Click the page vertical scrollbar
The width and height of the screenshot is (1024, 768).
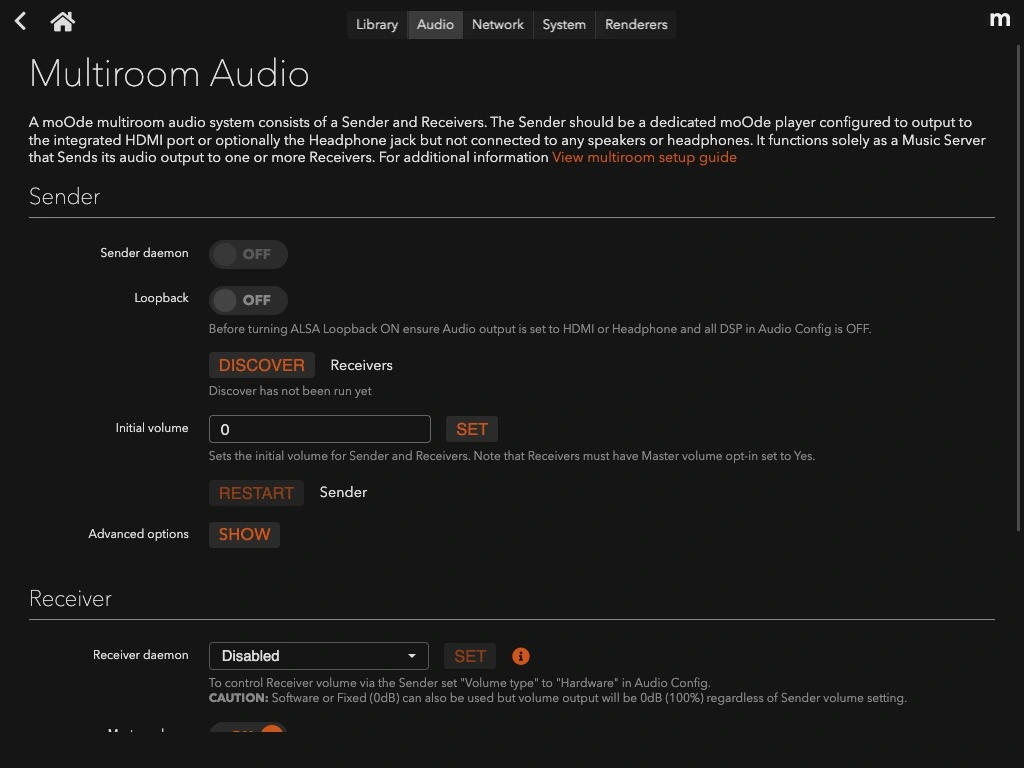[x=1019, y=287]
